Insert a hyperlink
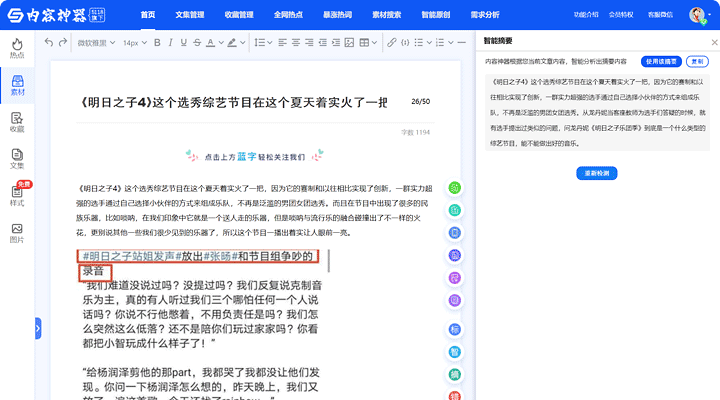 [392, 43]
